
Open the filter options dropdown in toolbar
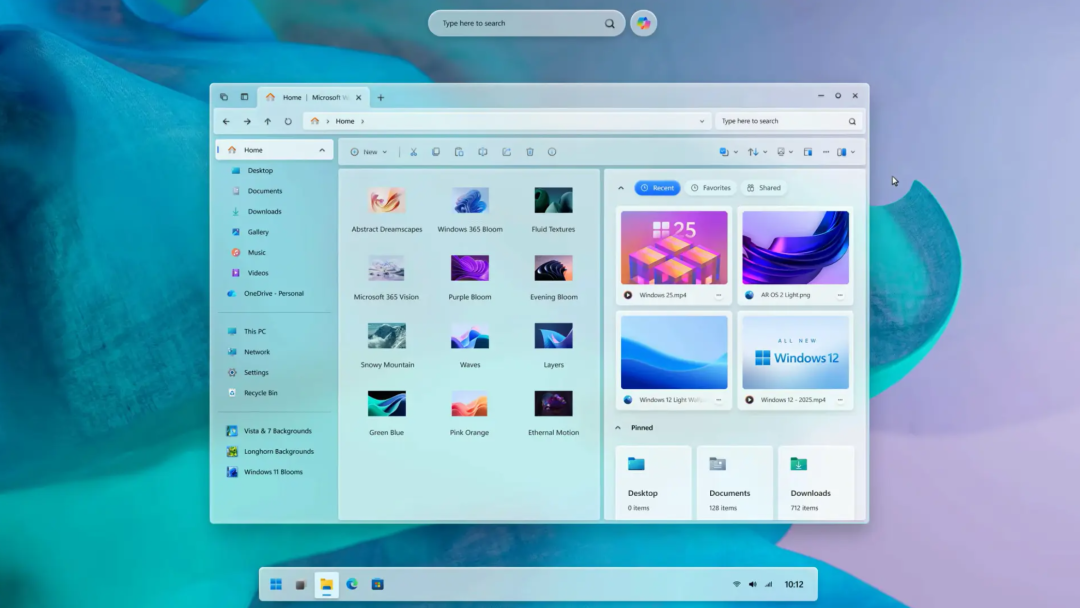point(785,152)
